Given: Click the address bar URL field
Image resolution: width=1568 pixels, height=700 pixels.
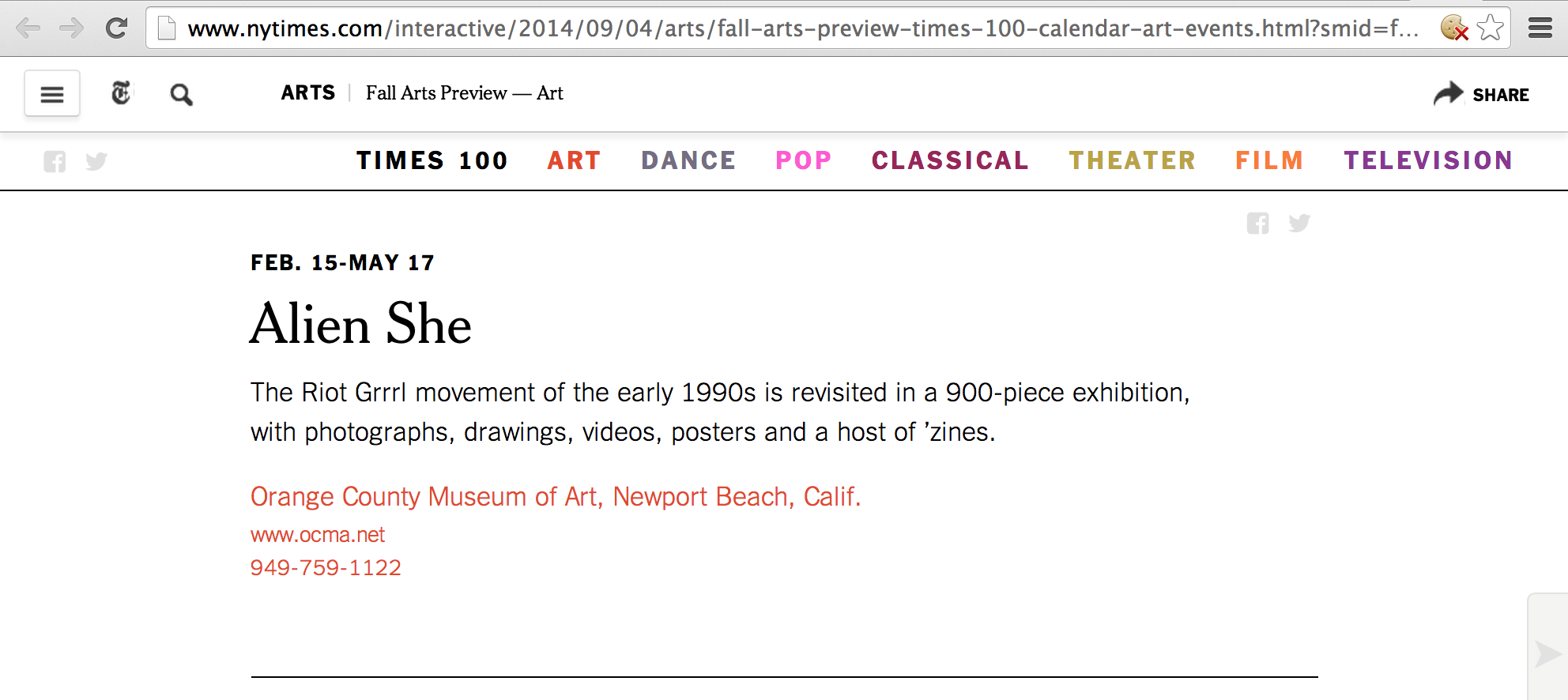Looking at the screenshot, I should [x=790, y=29].
